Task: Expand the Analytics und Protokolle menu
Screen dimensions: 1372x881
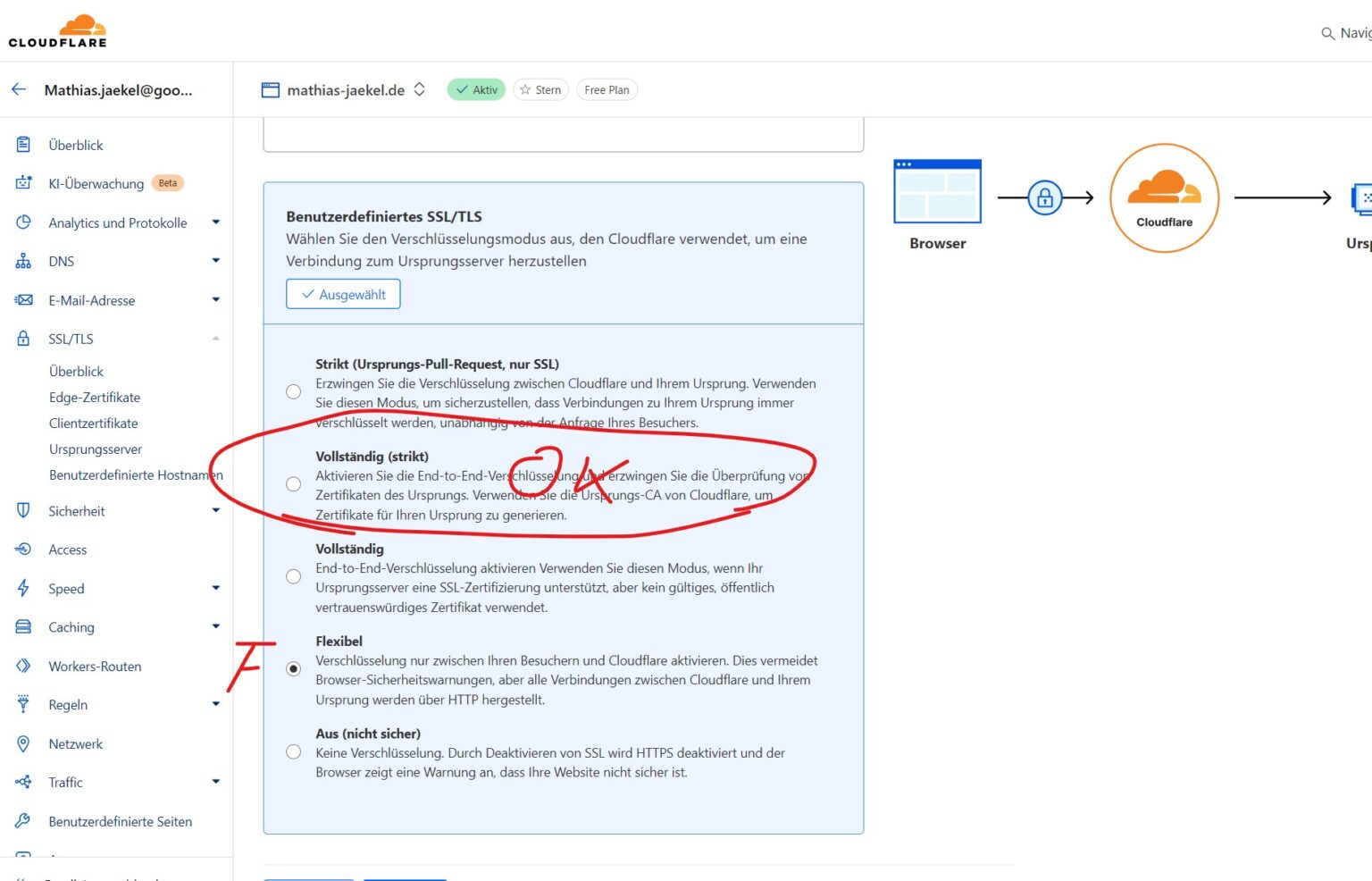Action: coord(215,222)
